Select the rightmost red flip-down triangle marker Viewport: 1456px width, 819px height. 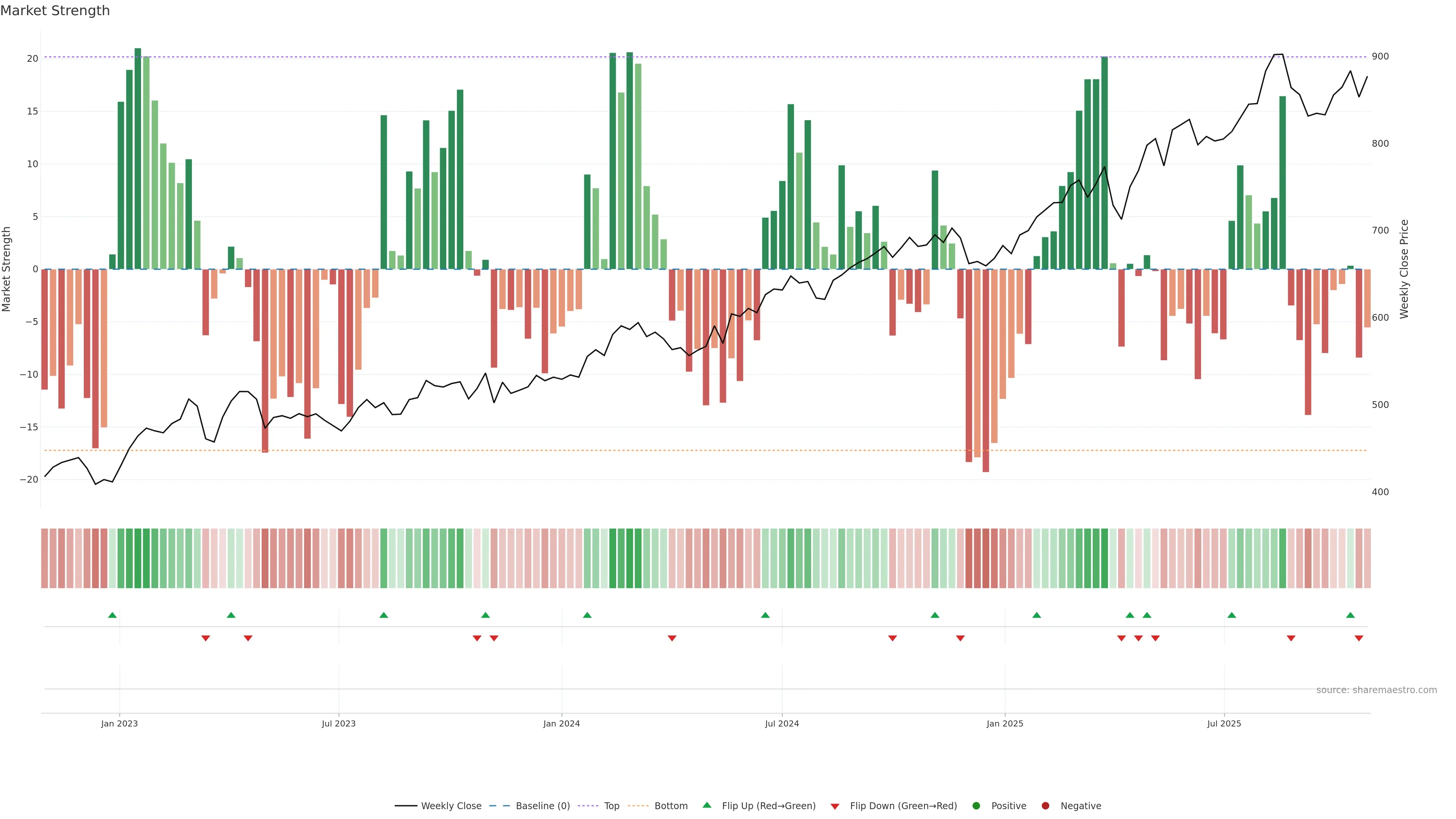tap(1359, 638)
